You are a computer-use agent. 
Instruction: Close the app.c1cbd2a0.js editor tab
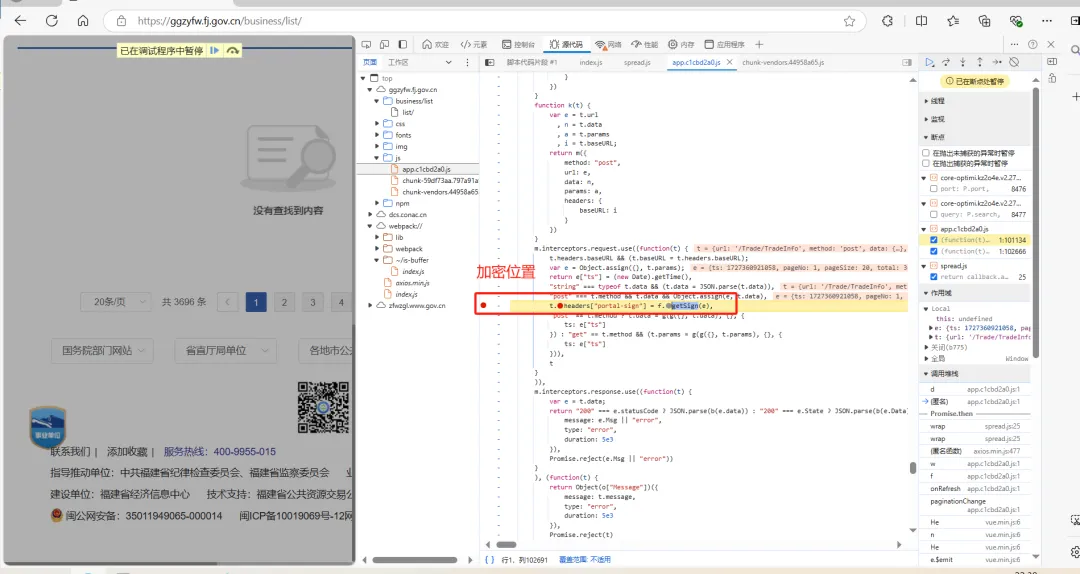tap(729, 62)
